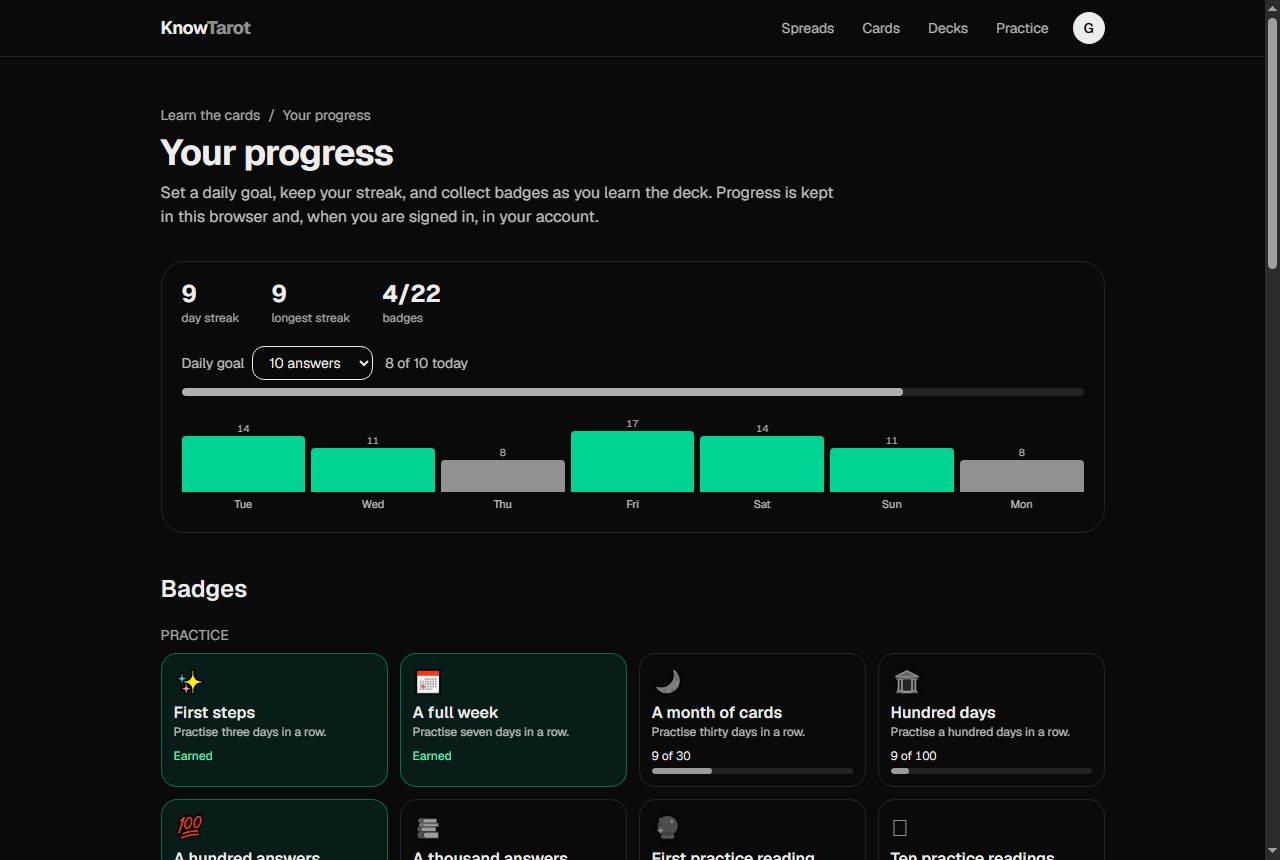Click the daily goal progress bar
Viewport: 1280px width, 860px height.
coord(633,392)
